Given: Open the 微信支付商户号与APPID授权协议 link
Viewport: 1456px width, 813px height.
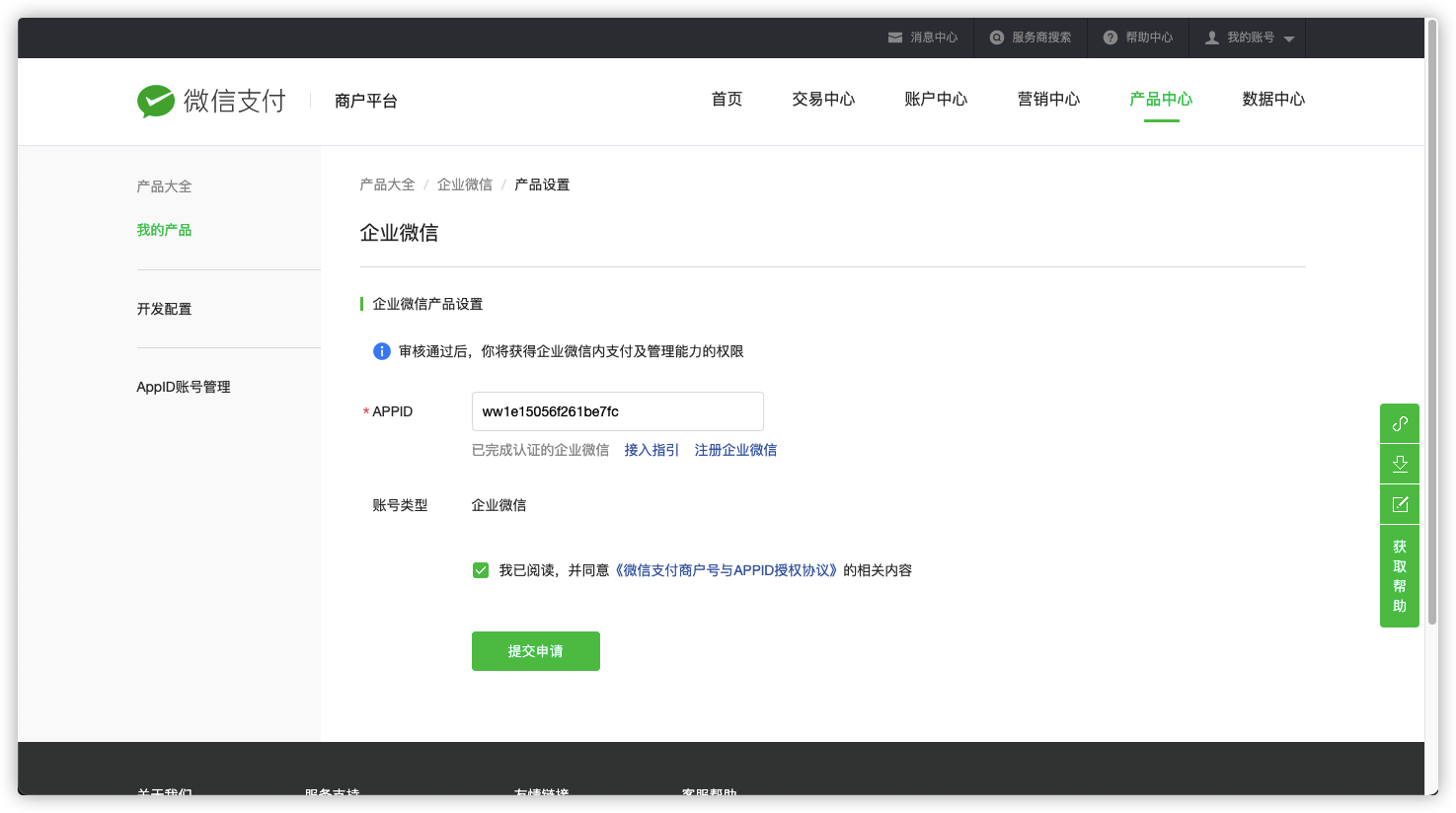Looking at the screenshot, I should tap(727, 570).
